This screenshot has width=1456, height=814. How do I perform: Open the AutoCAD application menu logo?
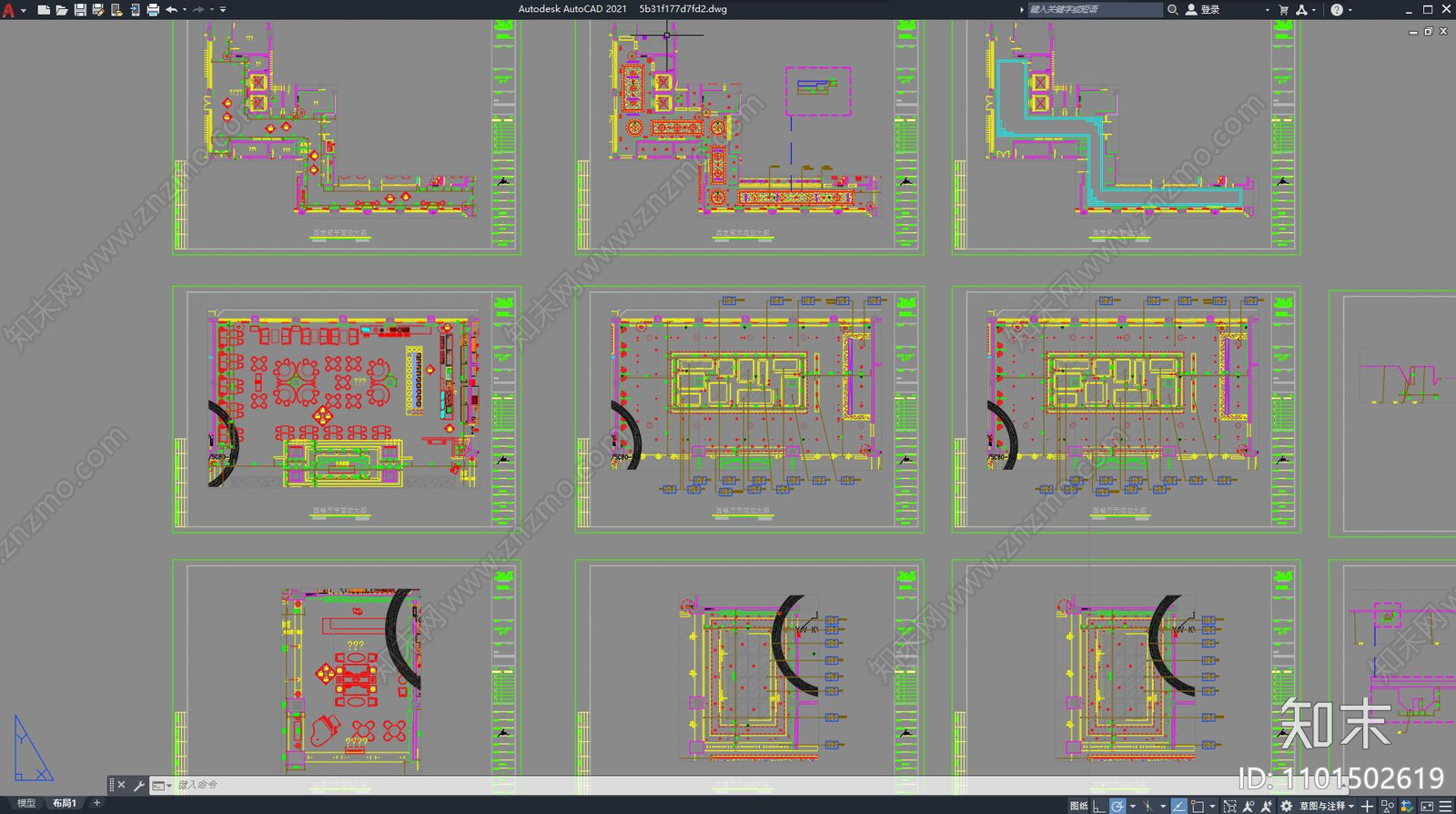9,9
